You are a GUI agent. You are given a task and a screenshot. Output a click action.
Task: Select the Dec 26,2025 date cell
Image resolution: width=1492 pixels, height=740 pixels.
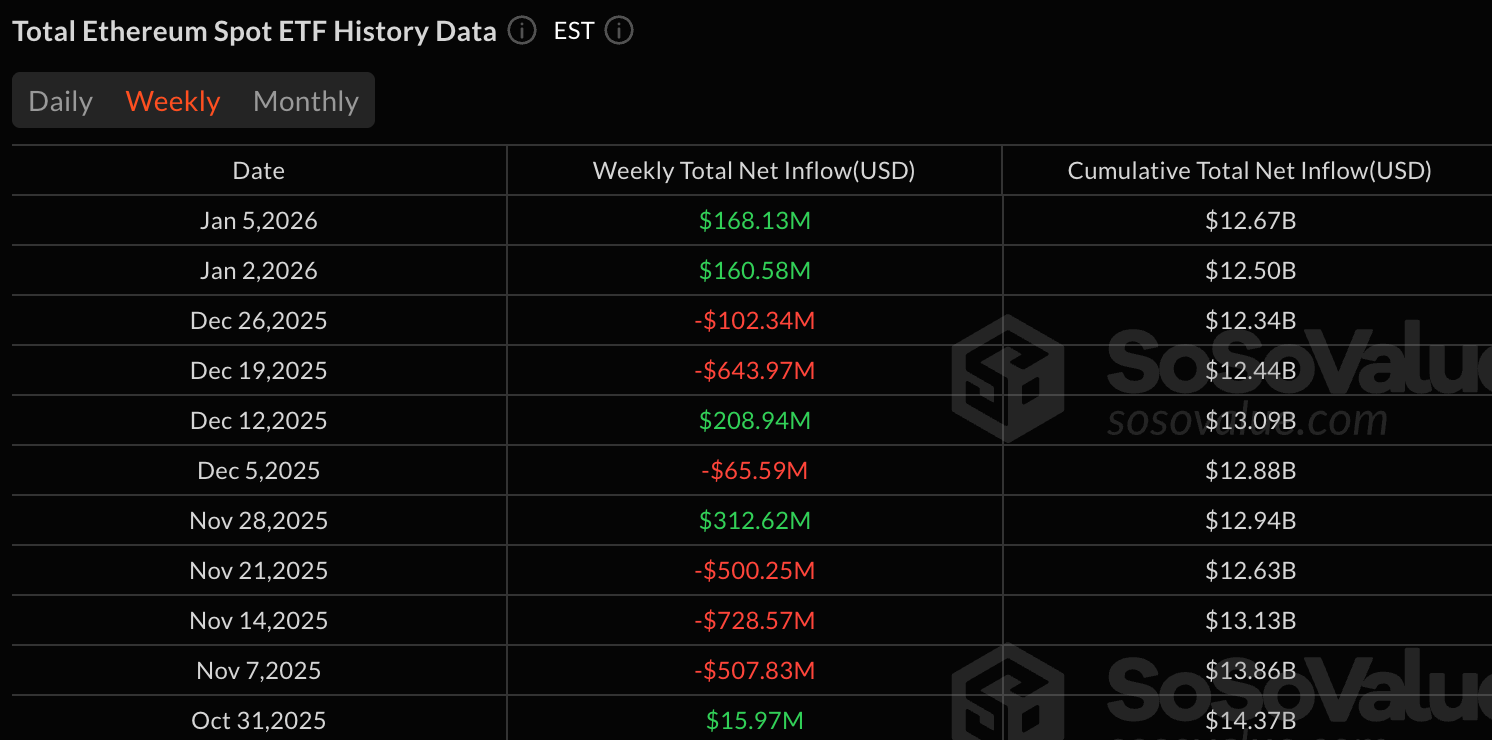click(x=258, y=320)
